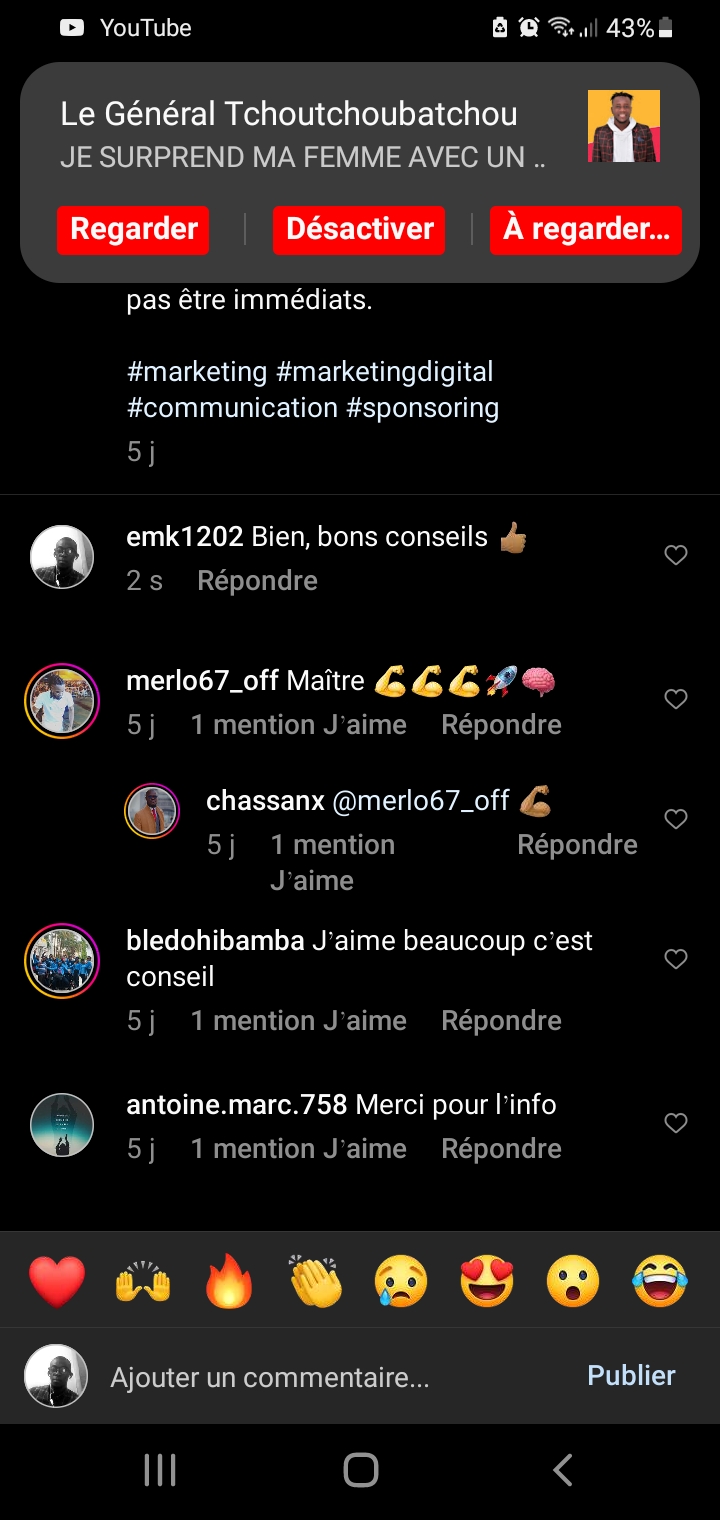
Task: Like the bledohibamba comment heart
Action: pyautogui.click(x=676, y=959)
